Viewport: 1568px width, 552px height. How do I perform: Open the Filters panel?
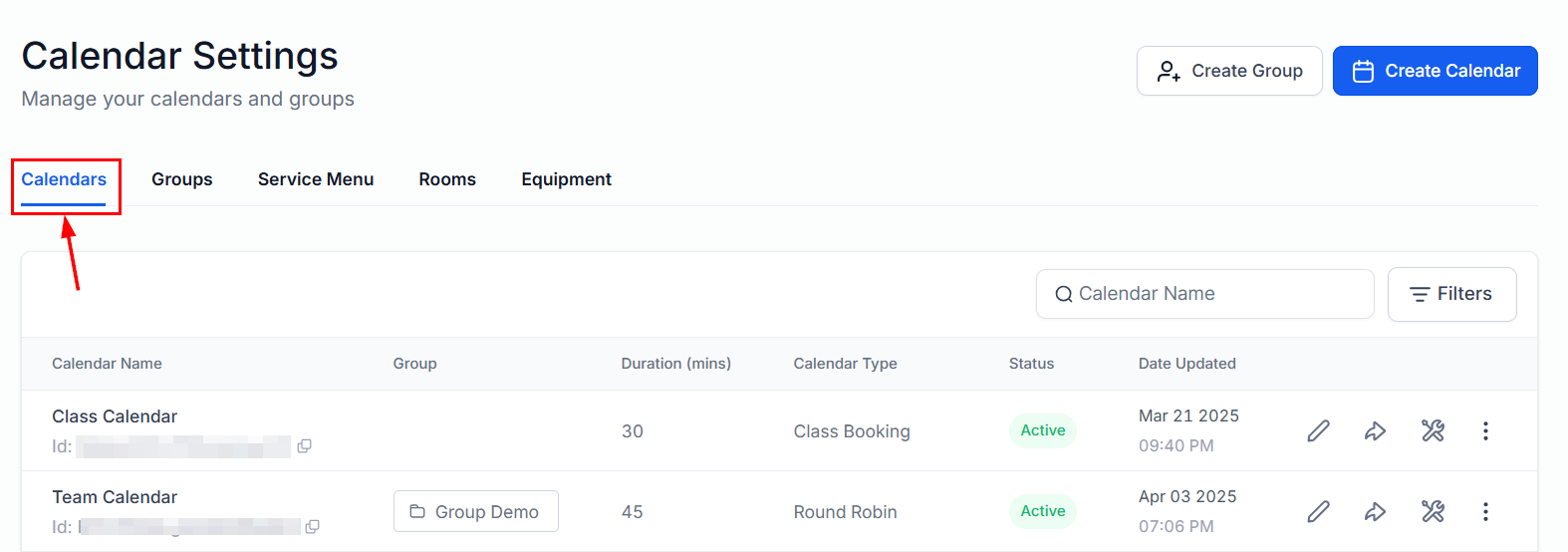coord(1451,294)
